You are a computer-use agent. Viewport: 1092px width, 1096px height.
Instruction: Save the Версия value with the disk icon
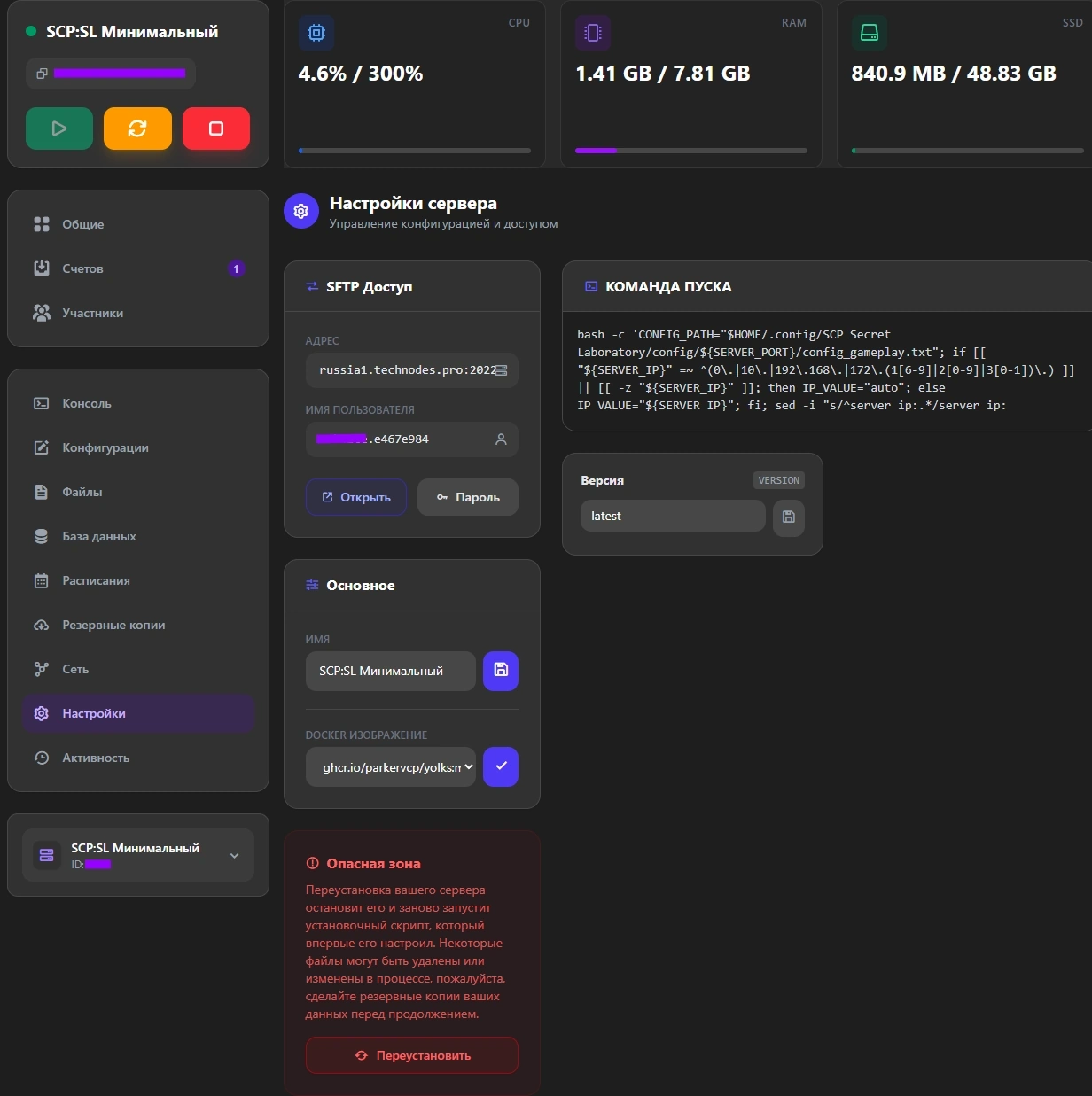pos(789,517)
